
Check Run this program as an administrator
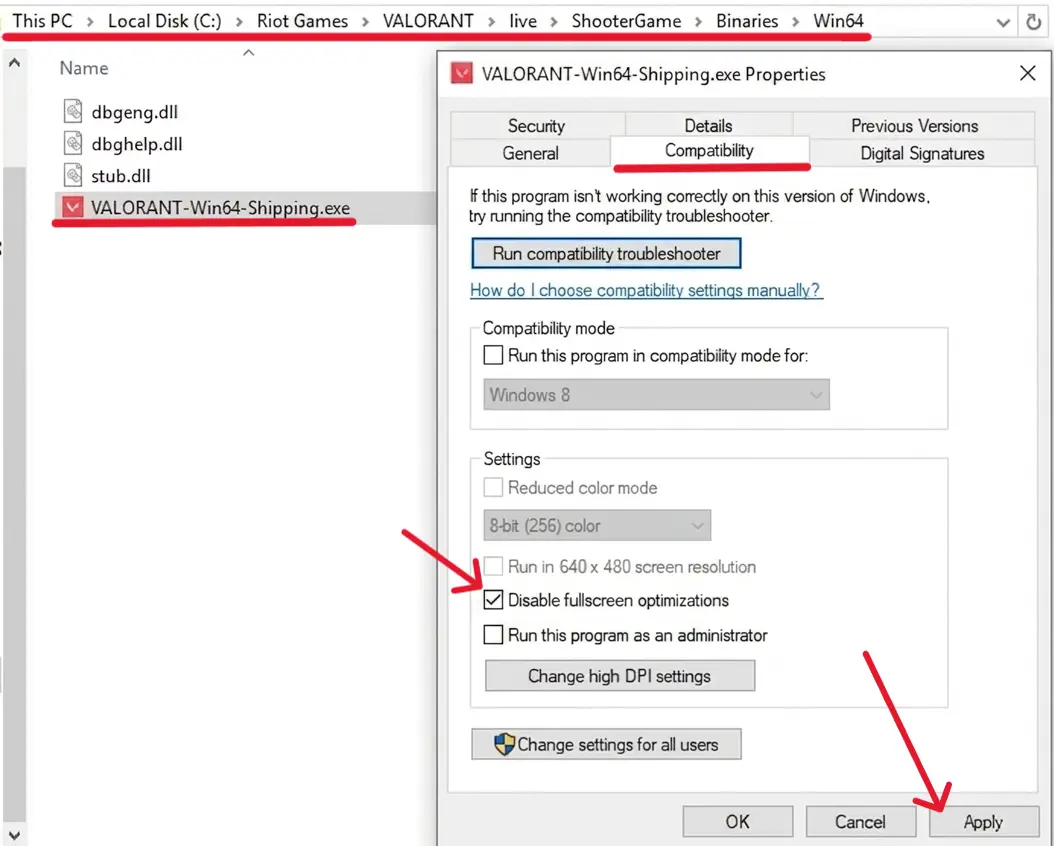tap(493, 634)
